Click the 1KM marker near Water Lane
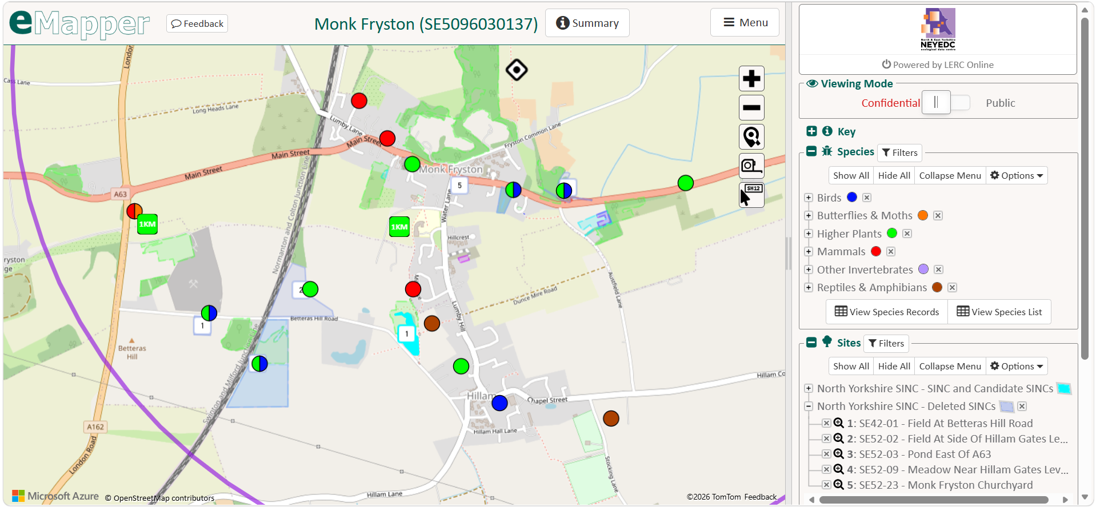 399,227
